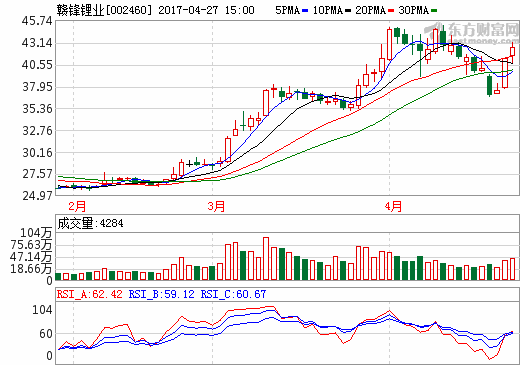Screen dimensions: 520x365
Task: Click the 2月 month marker
Action: (77, 206)
